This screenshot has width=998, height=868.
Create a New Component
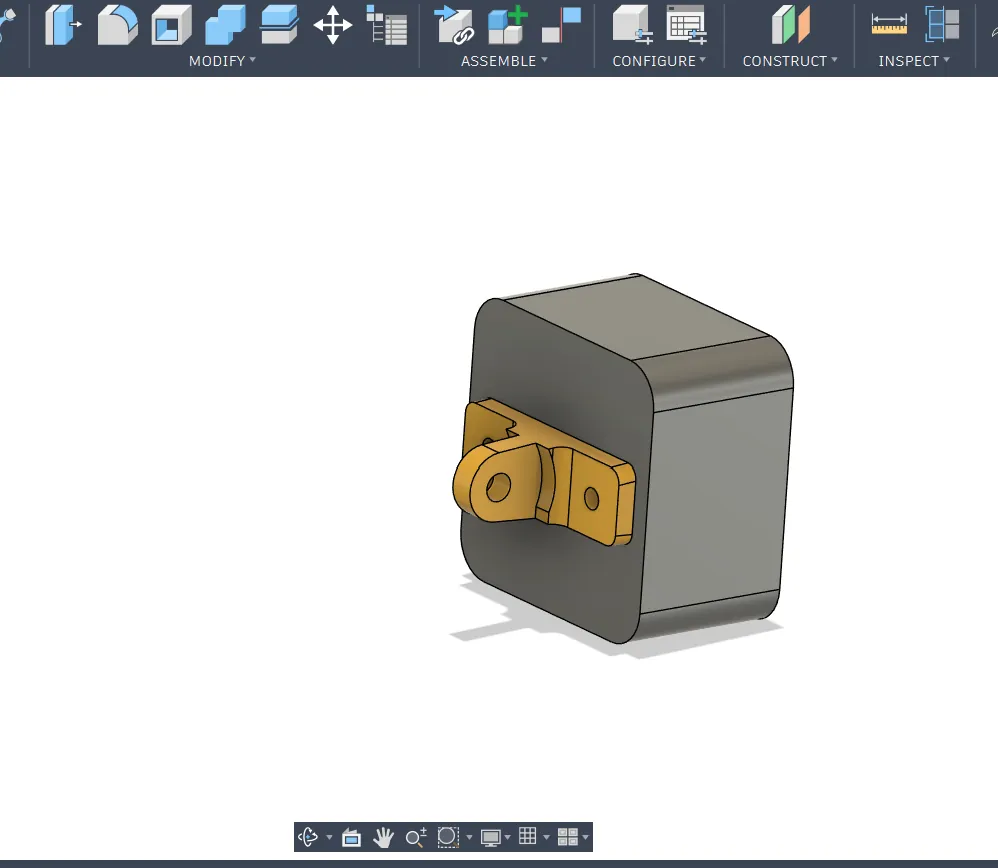point(507,25)
